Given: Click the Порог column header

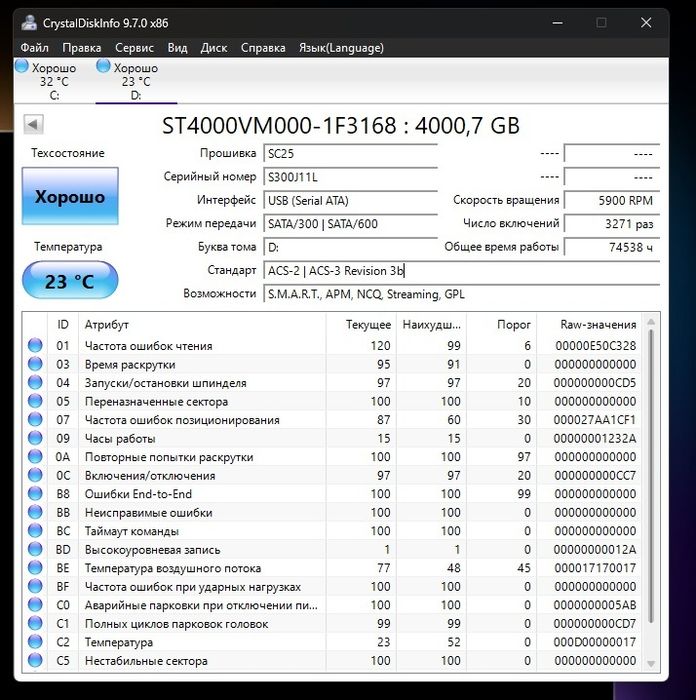Looking at the screenshot, I should click(501, 325).
